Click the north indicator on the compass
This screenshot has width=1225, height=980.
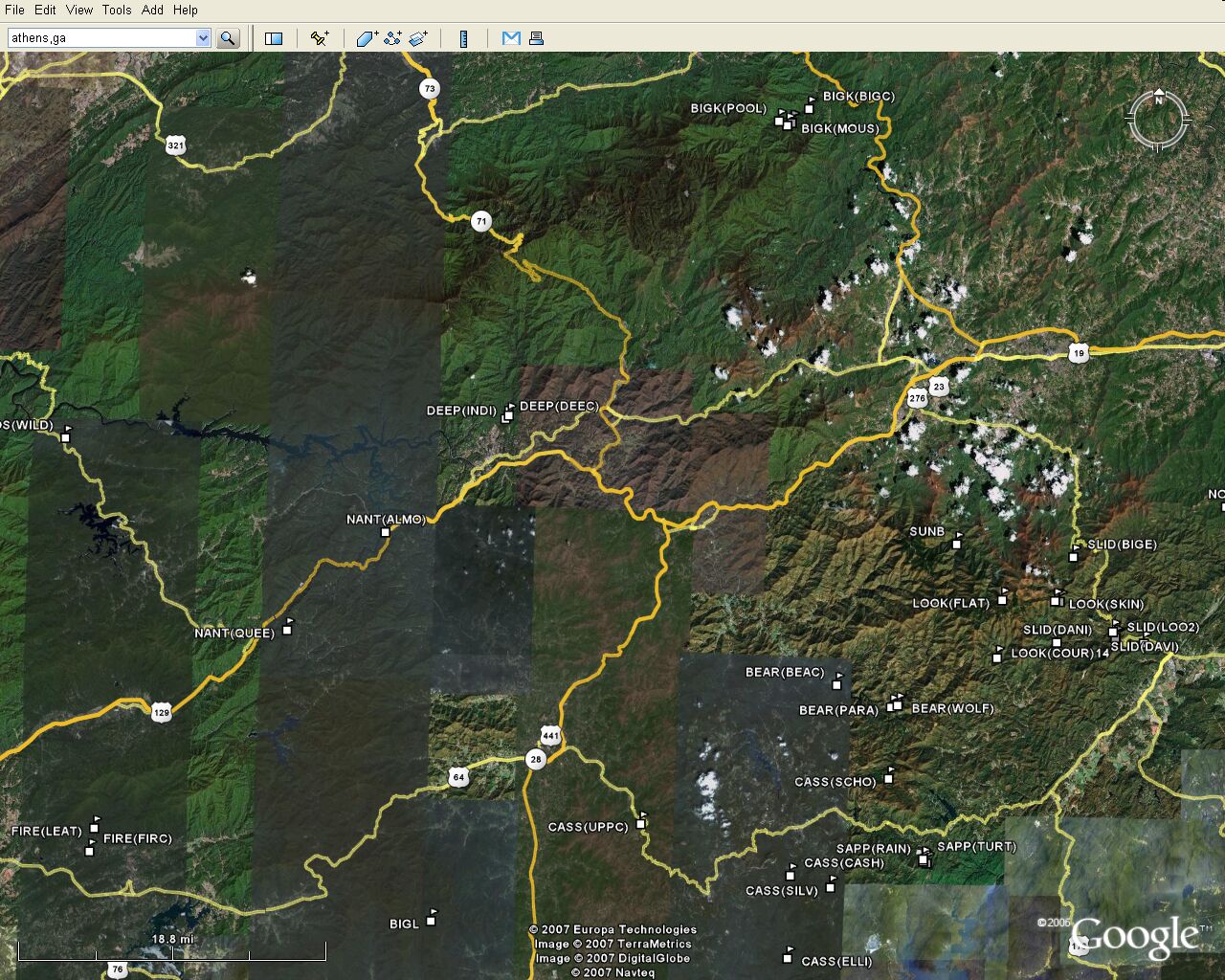coord(1158,100)
